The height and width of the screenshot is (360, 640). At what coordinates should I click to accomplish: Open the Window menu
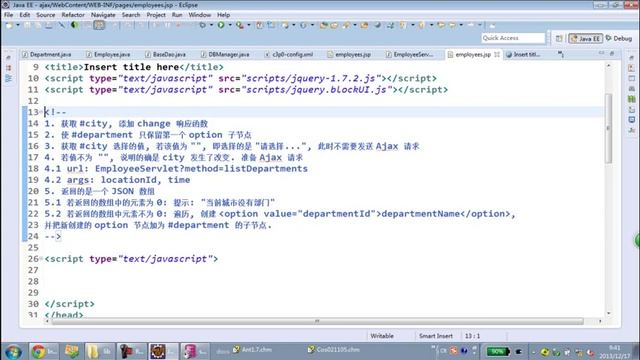pos(200,15)
